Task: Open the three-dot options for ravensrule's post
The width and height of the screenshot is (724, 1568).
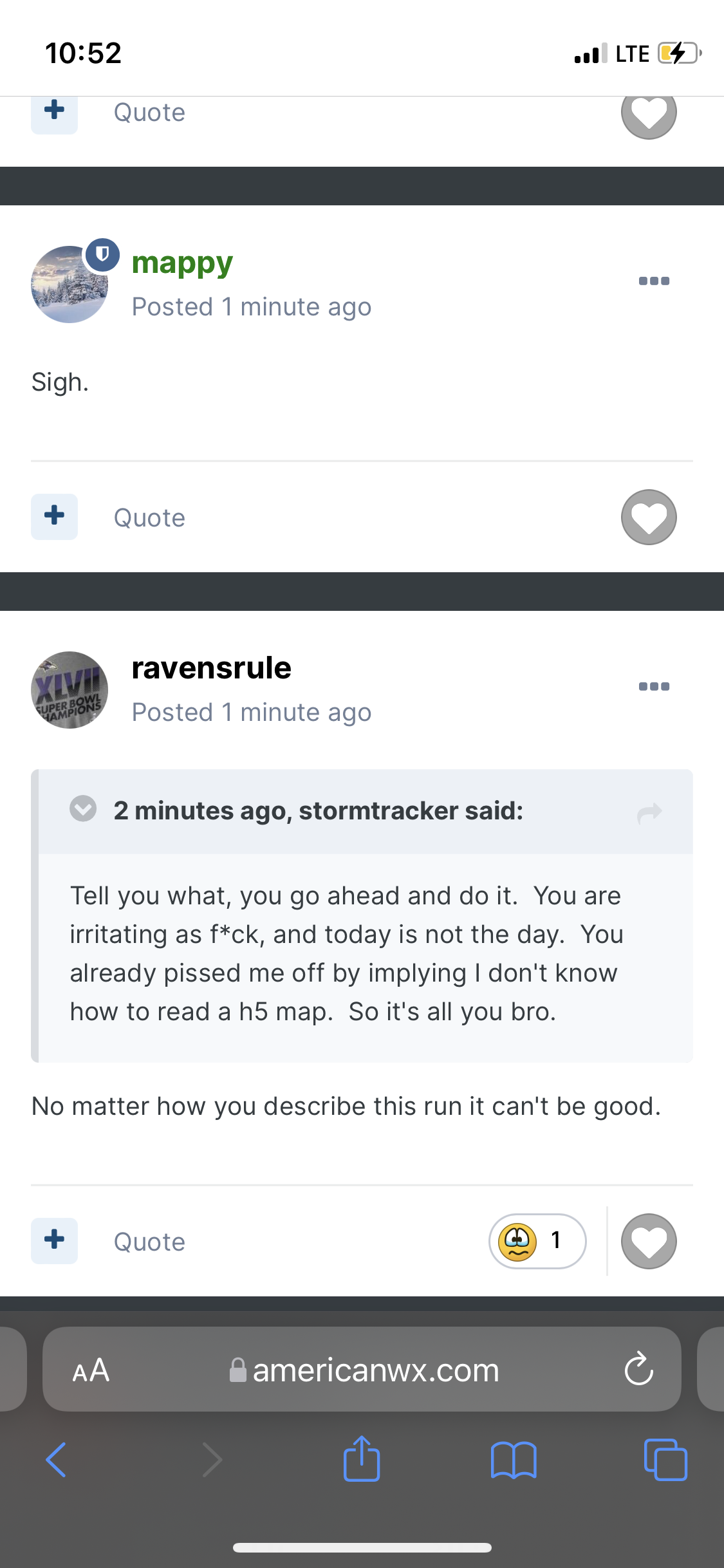Action: click(x=654, y=686)
